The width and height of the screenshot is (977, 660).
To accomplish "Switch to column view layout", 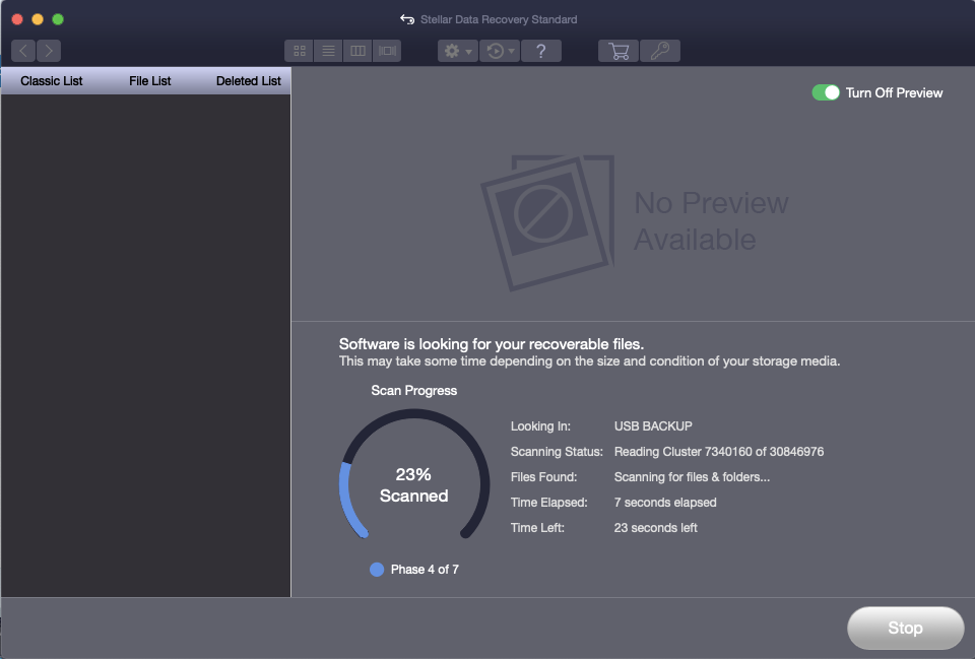I will click(x=357, y=50).
